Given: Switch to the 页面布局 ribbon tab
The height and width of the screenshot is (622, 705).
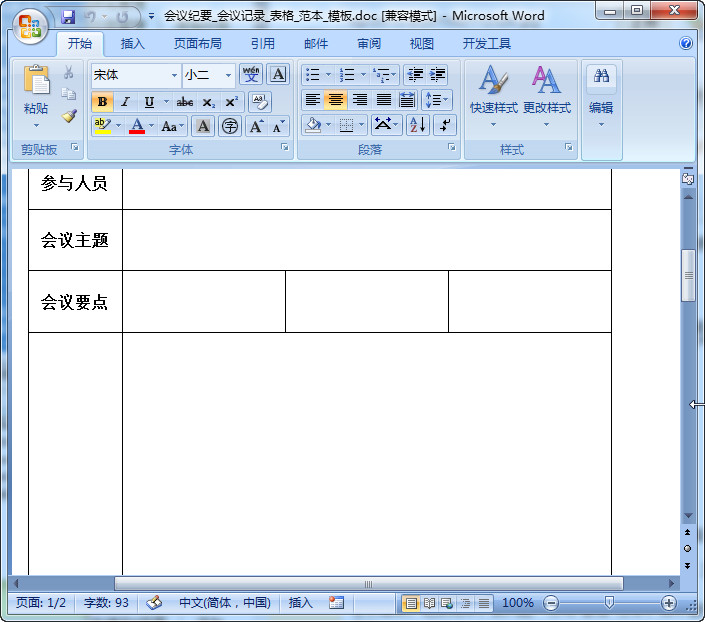Looking at the screenshot, I should (x=198, y=44).
